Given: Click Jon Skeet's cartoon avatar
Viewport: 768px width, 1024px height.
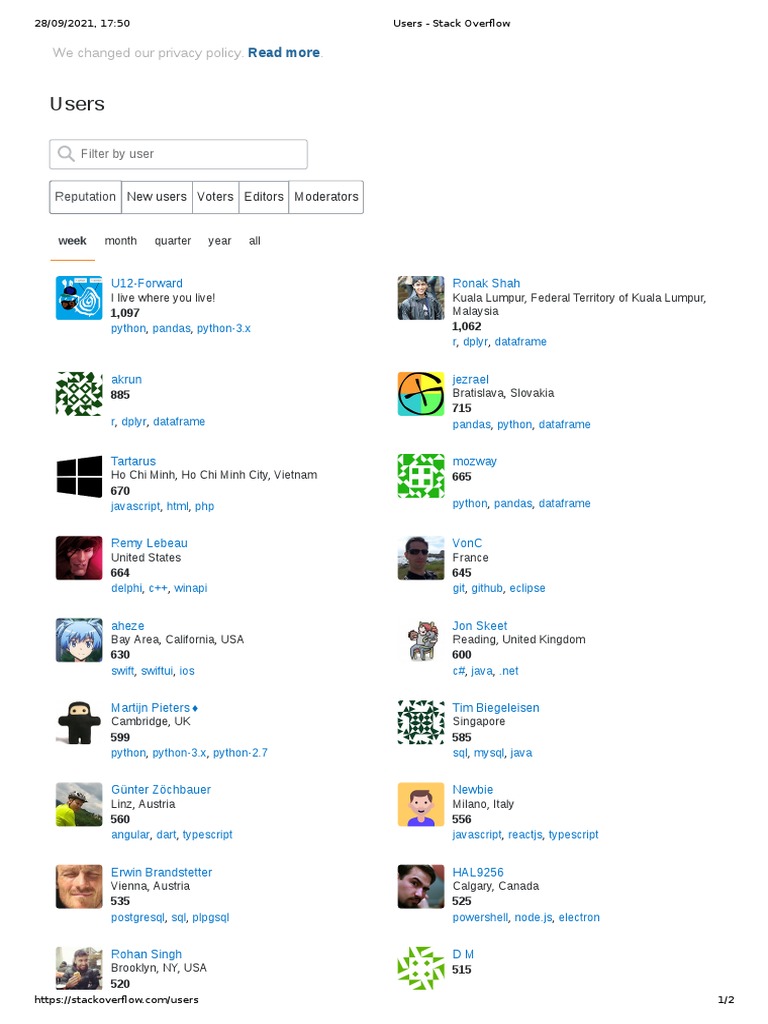Looking at the screenshot, I should tap(421, 640).
